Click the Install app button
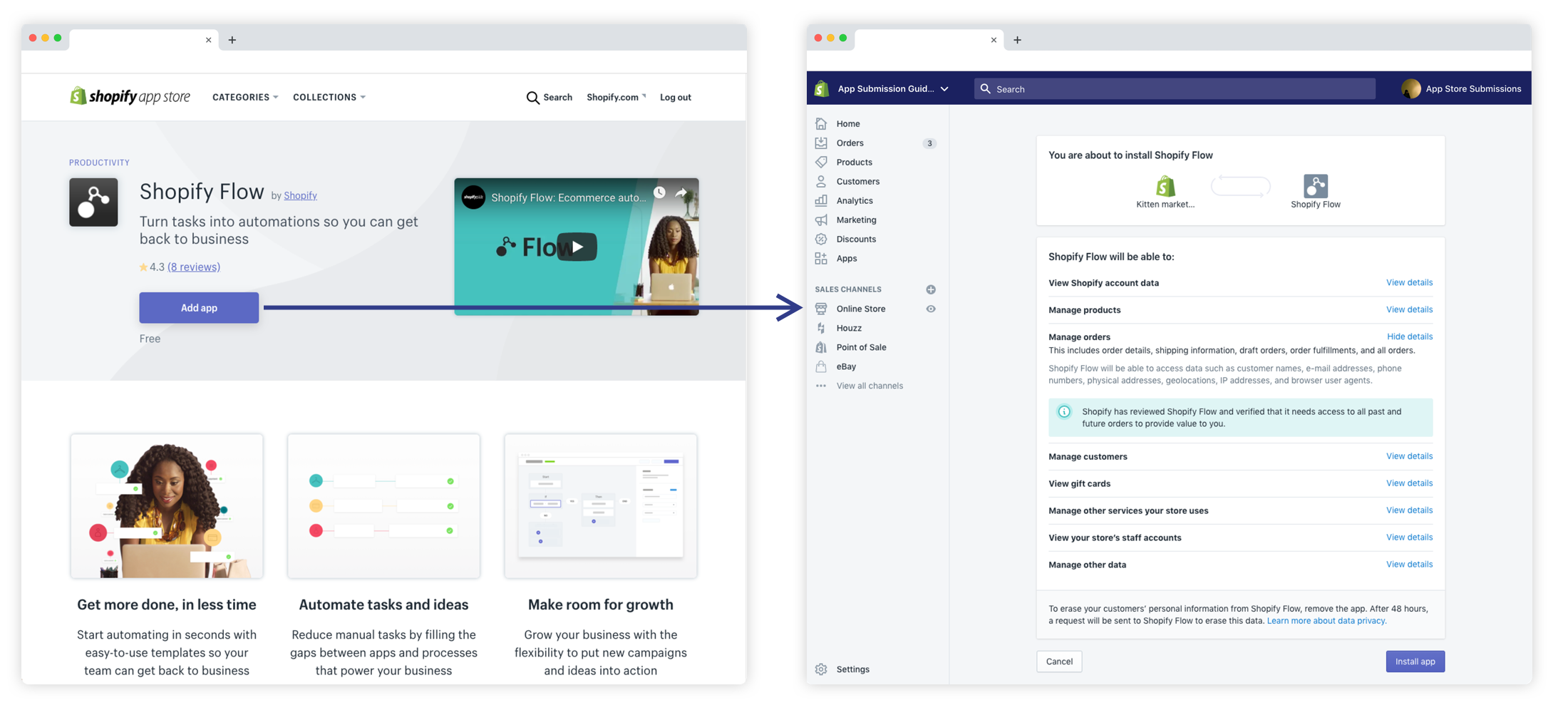 point(1415,662)
